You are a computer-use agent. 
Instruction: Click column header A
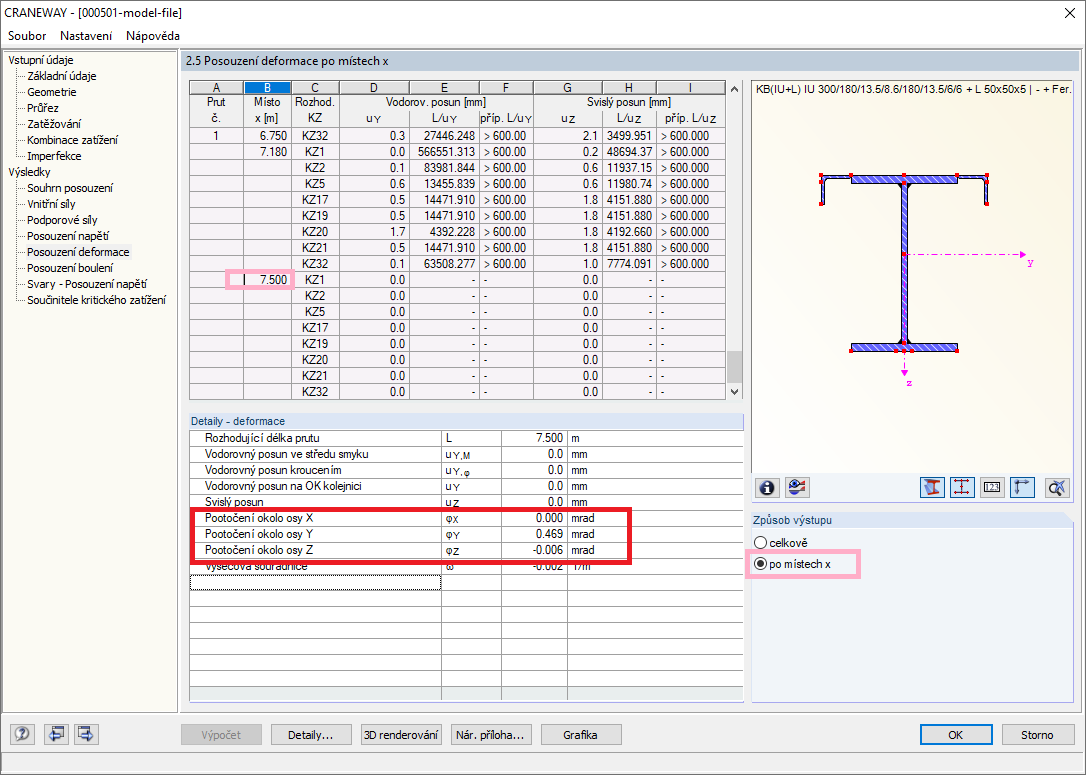tap(217, 87)
